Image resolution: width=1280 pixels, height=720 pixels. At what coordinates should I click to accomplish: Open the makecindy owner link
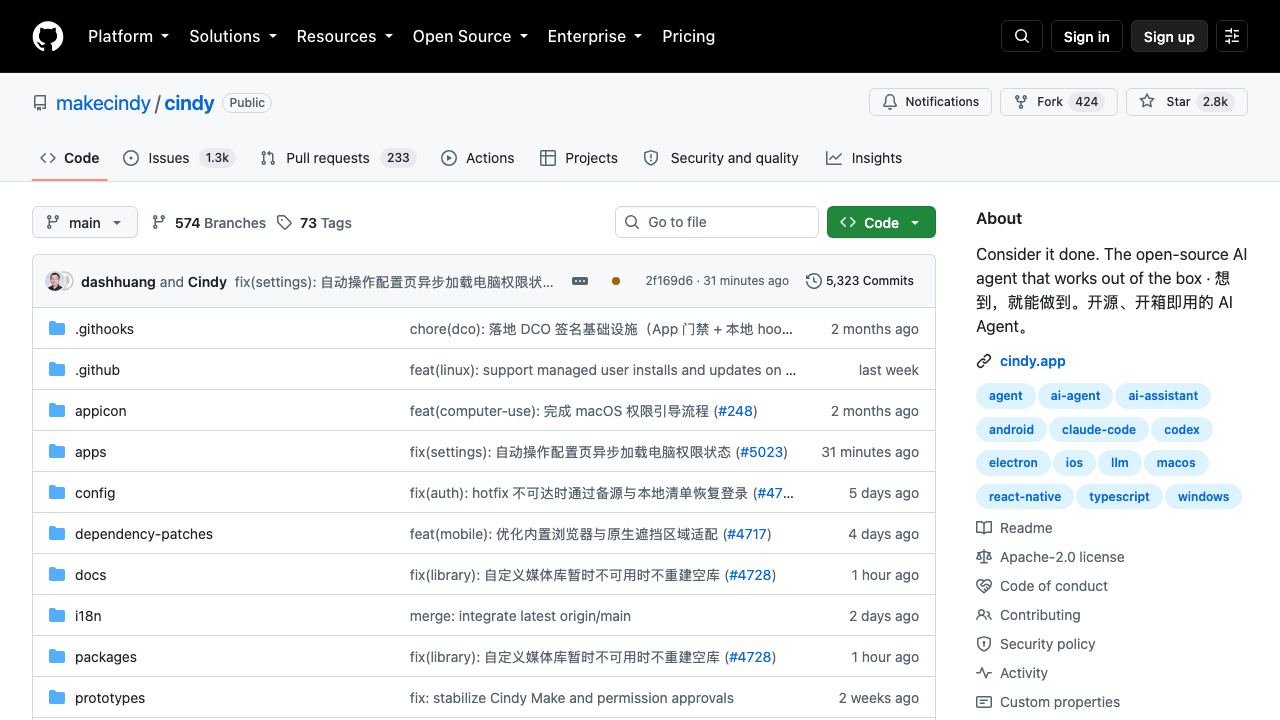click(103, 103)
